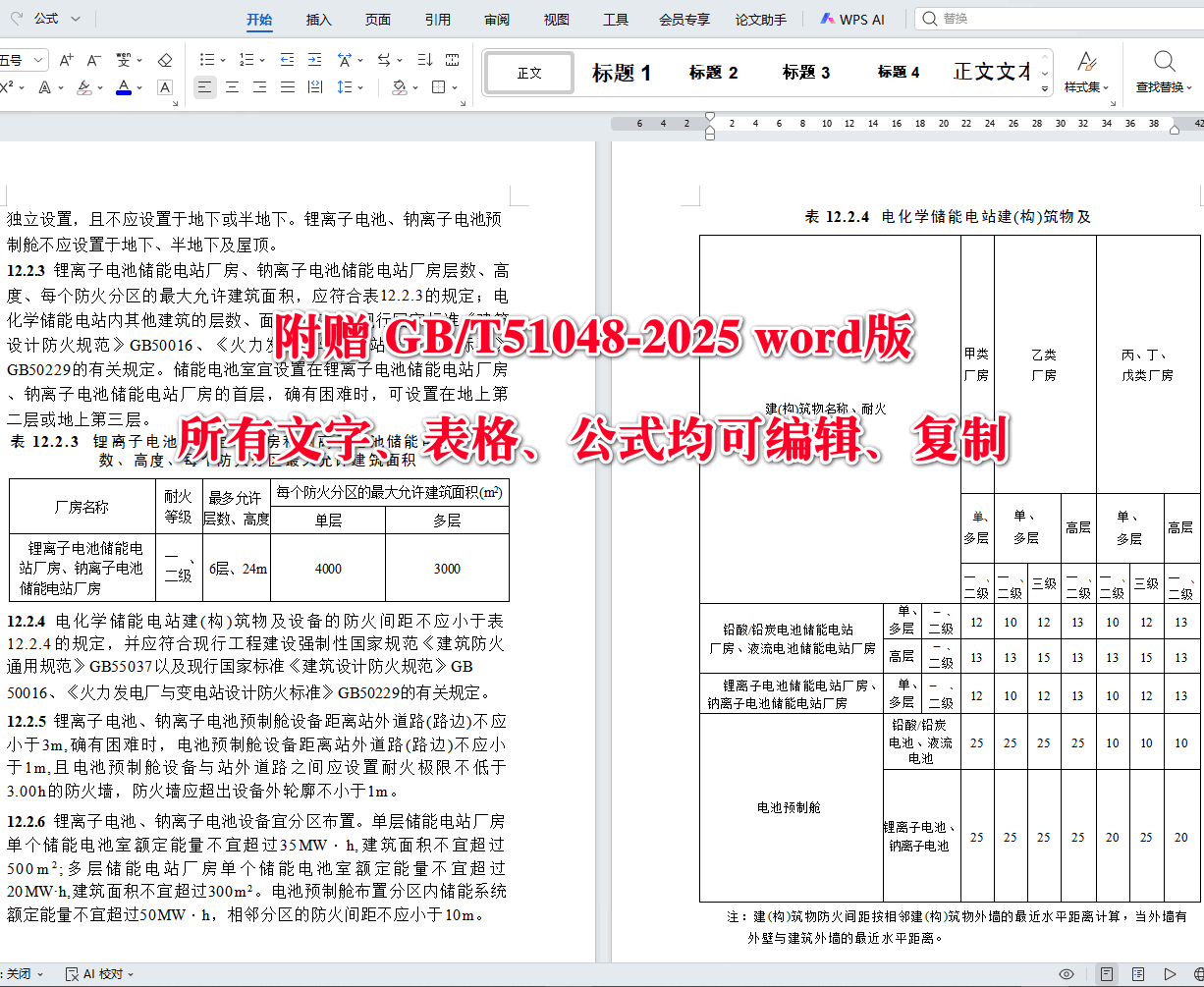Toggle distributed alignment
This screenshot has height=987, width=1204.
click(314, 87)
